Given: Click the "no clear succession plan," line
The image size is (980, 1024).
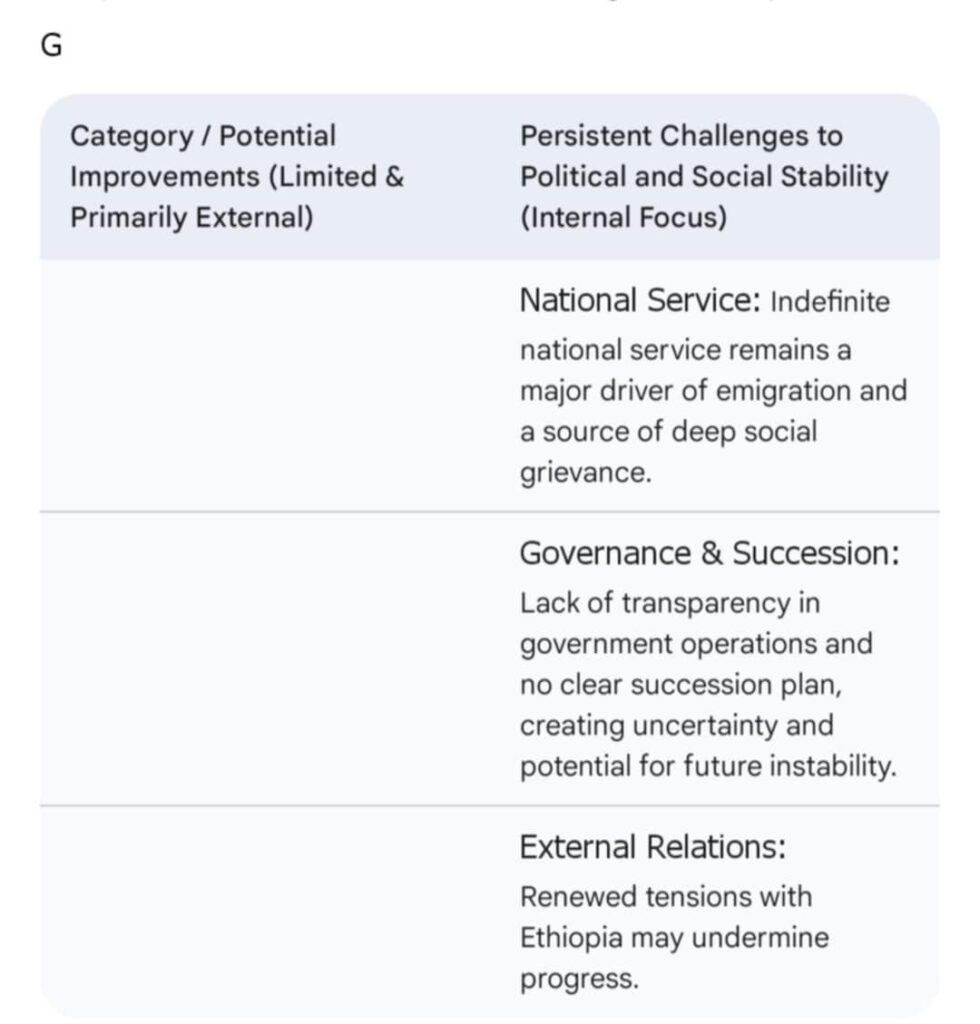Looking at the screenshot, I should (x=676, y=685).
